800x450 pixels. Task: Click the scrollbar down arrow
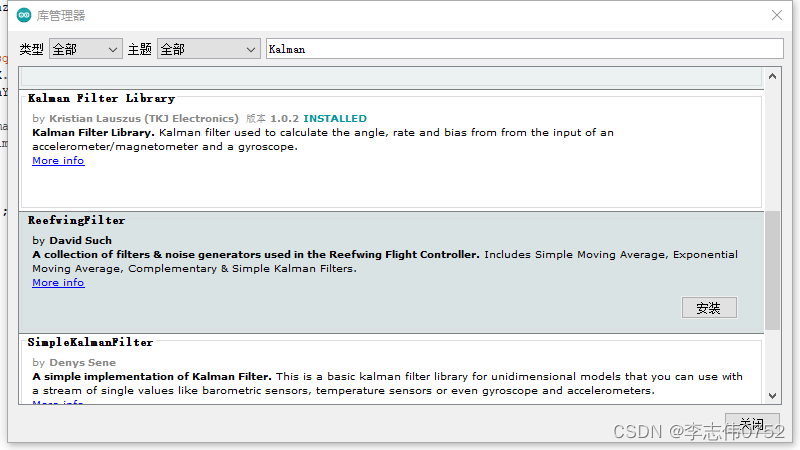point(772,395)
